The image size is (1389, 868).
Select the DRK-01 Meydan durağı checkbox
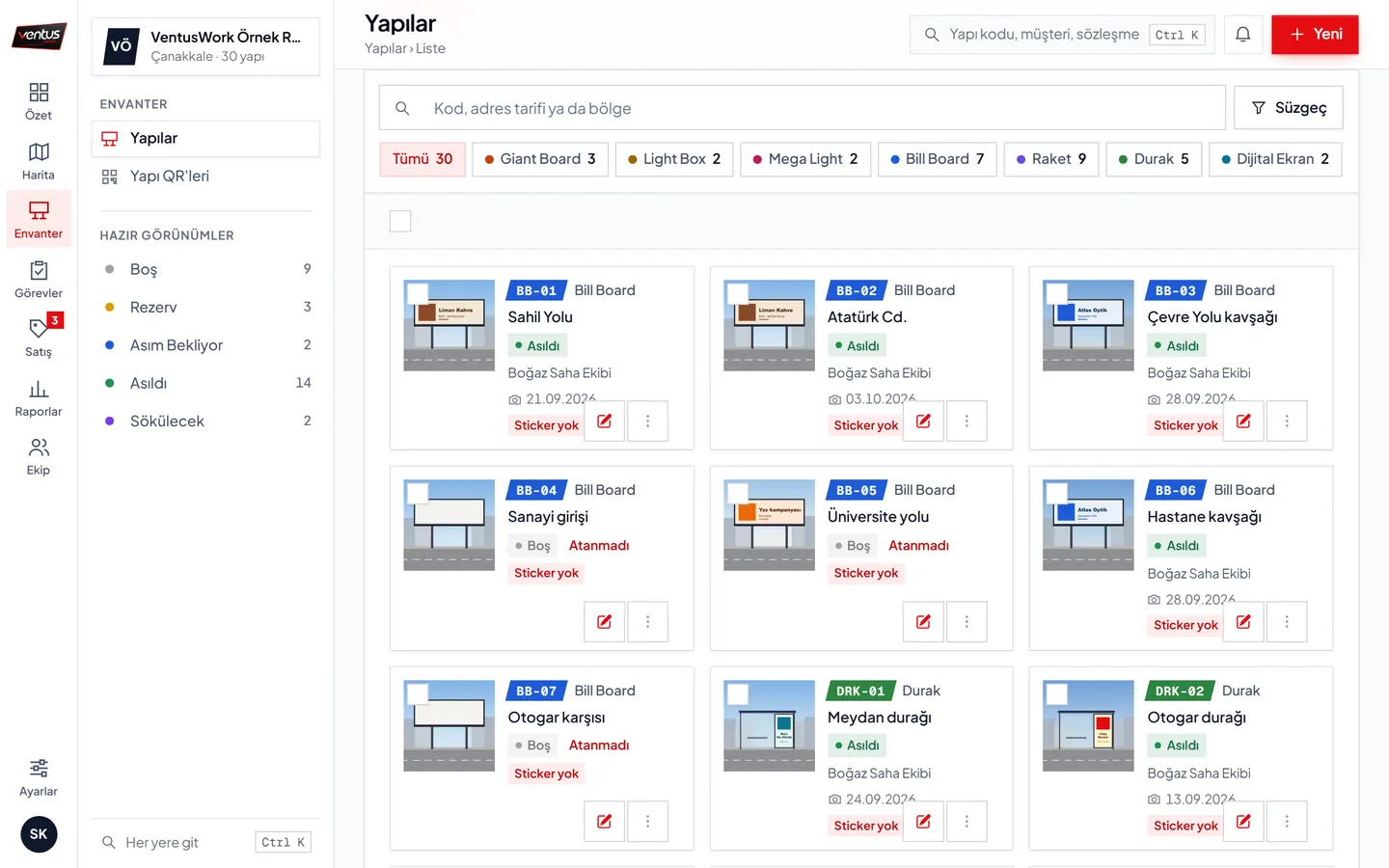point(738,693)
